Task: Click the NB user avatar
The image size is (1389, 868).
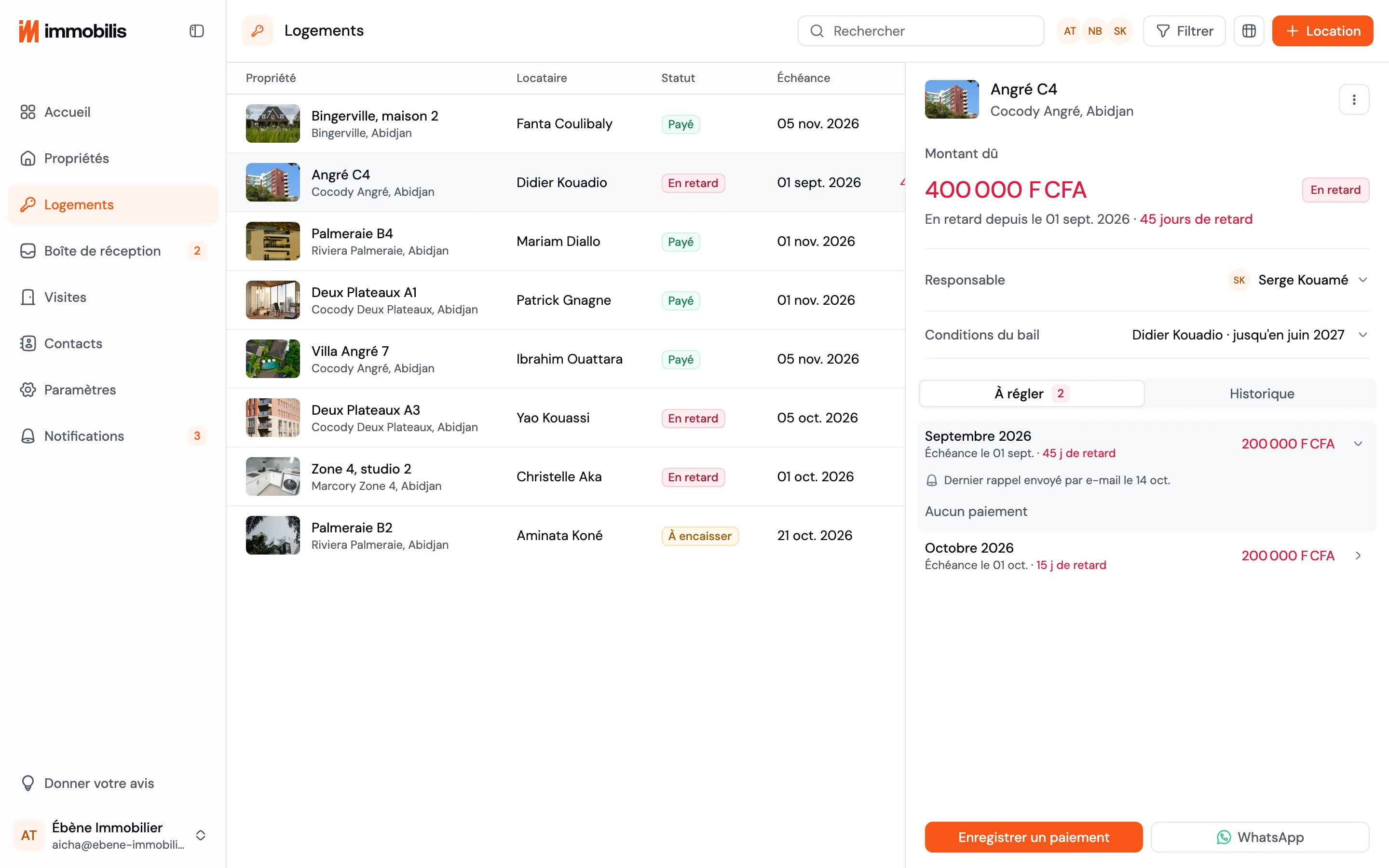Action: tap(1094, 31)
